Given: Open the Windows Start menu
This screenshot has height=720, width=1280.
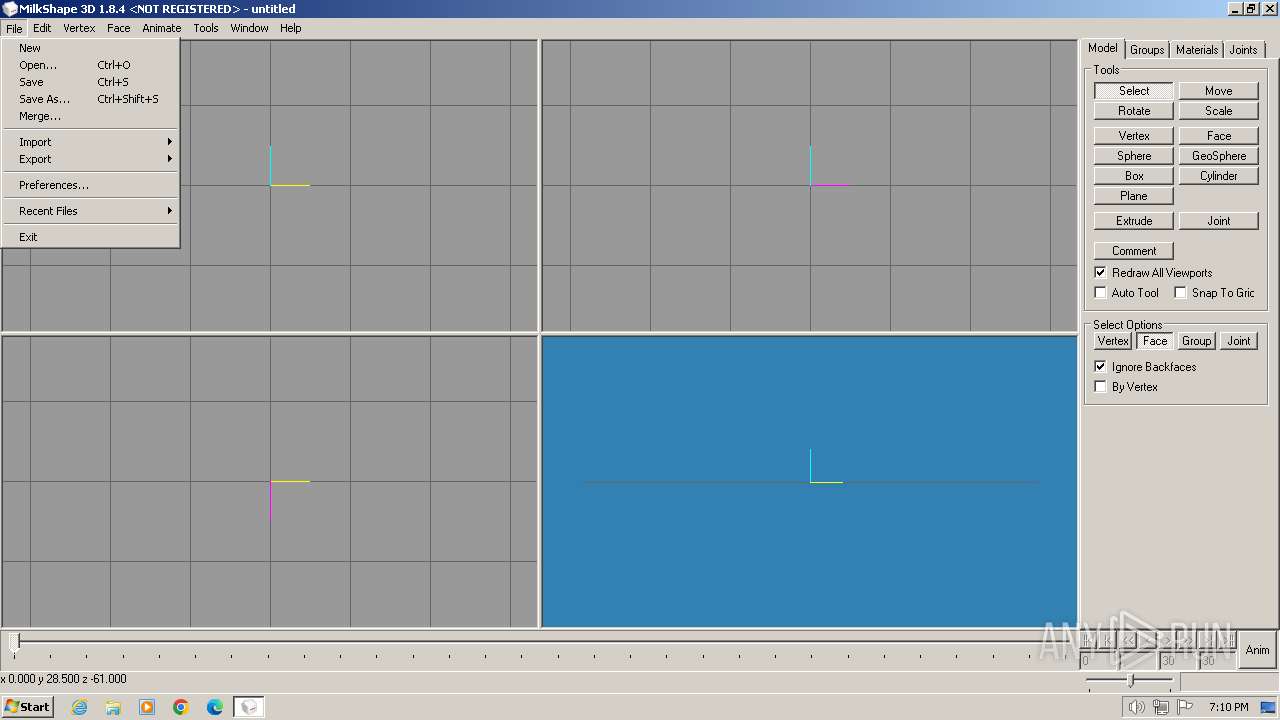Looking at the screenshot, I should 27,707.
